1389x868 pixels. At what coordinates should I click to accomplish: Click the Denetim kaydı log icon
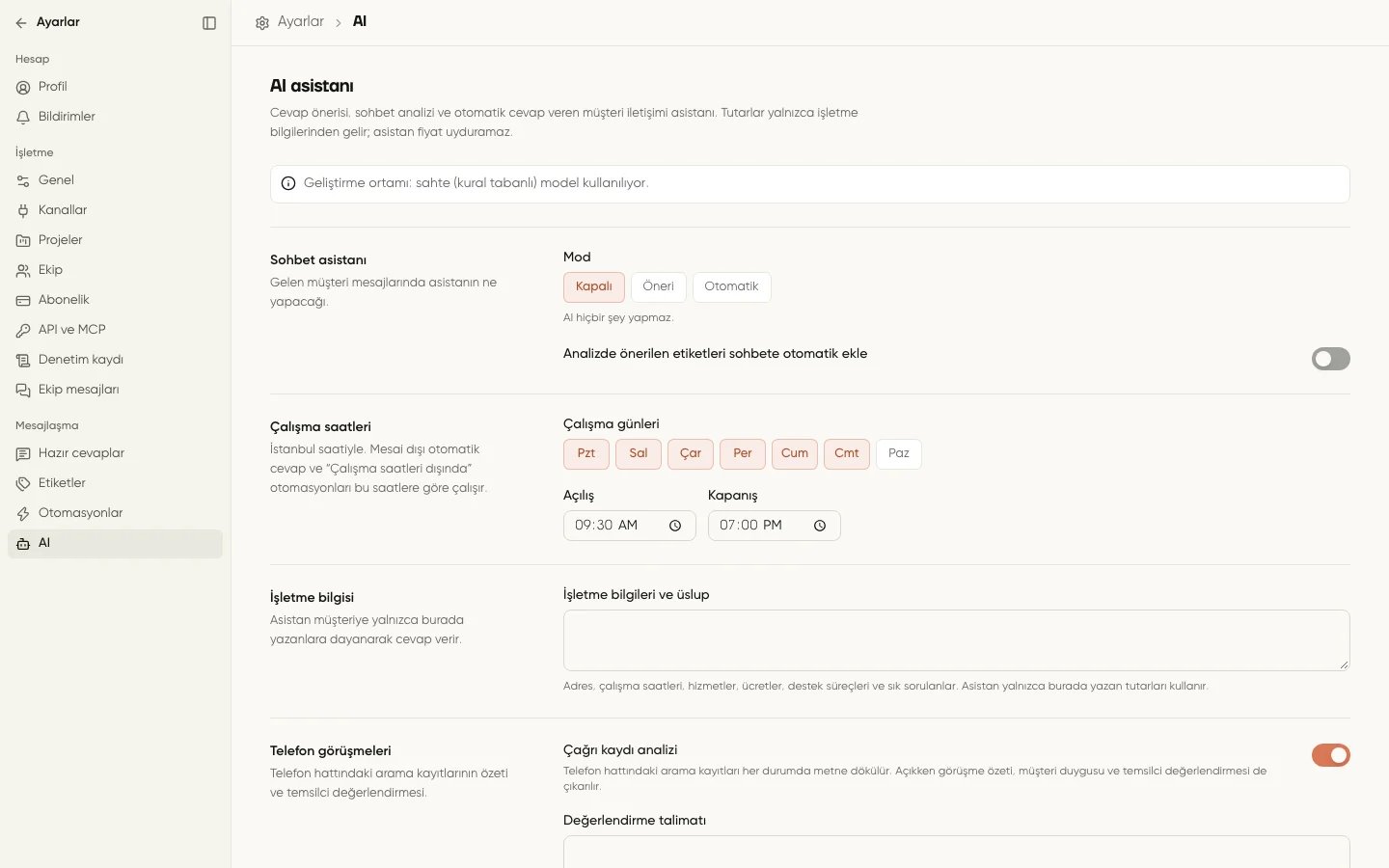(23, 360)
